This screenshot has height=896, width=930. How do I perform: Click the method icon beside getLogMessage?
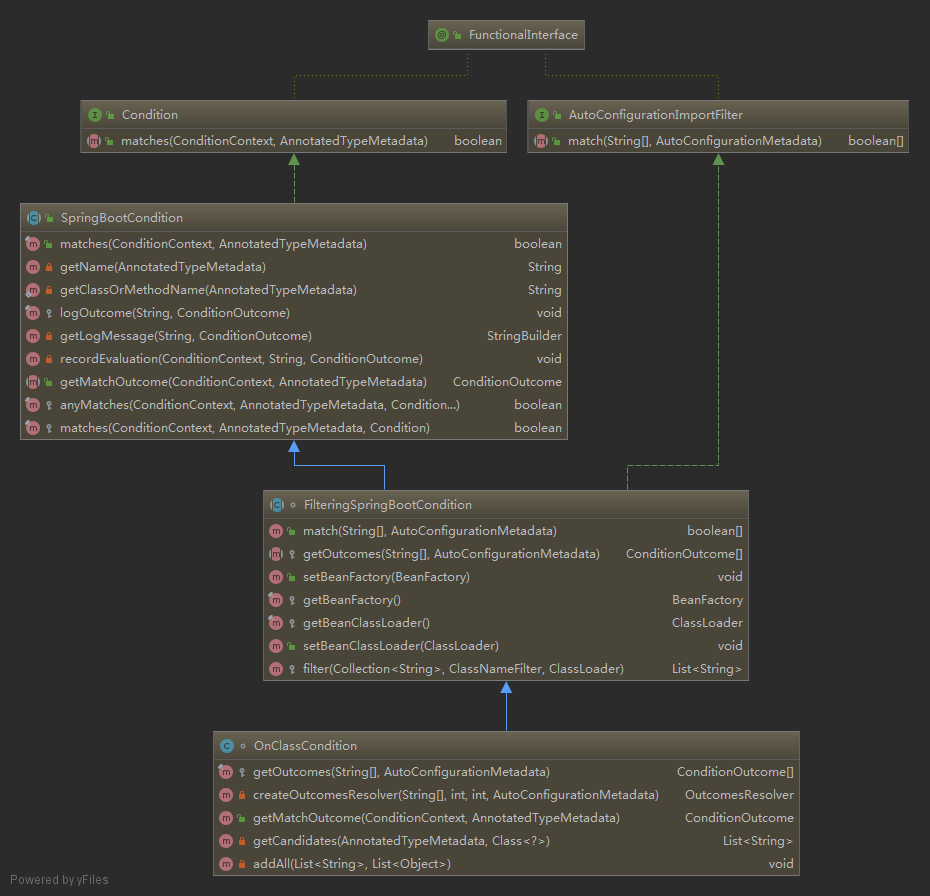(x=33, y=336)
